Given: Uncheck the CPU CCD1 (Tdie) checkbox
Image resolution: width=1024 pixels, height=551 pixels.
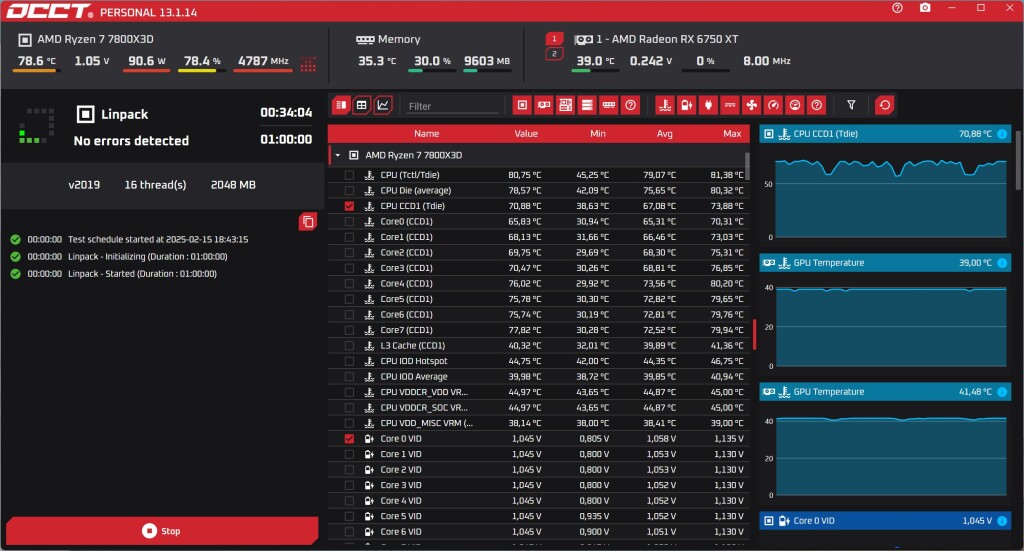Looking at the screenshot, I should click(x=349, y=206).
